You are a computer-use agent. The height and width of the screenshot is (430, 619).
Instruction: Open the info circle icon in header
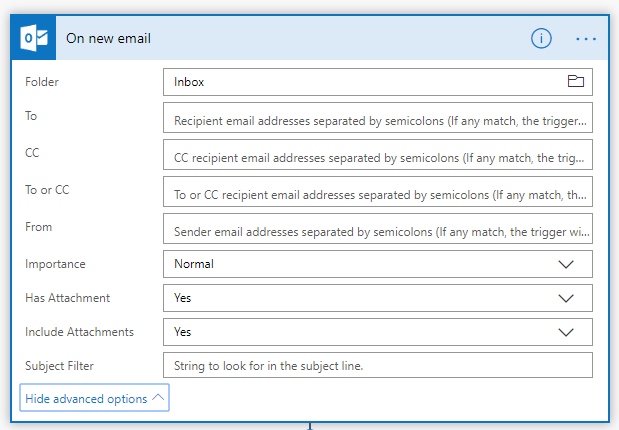click(x=541, y=39)
